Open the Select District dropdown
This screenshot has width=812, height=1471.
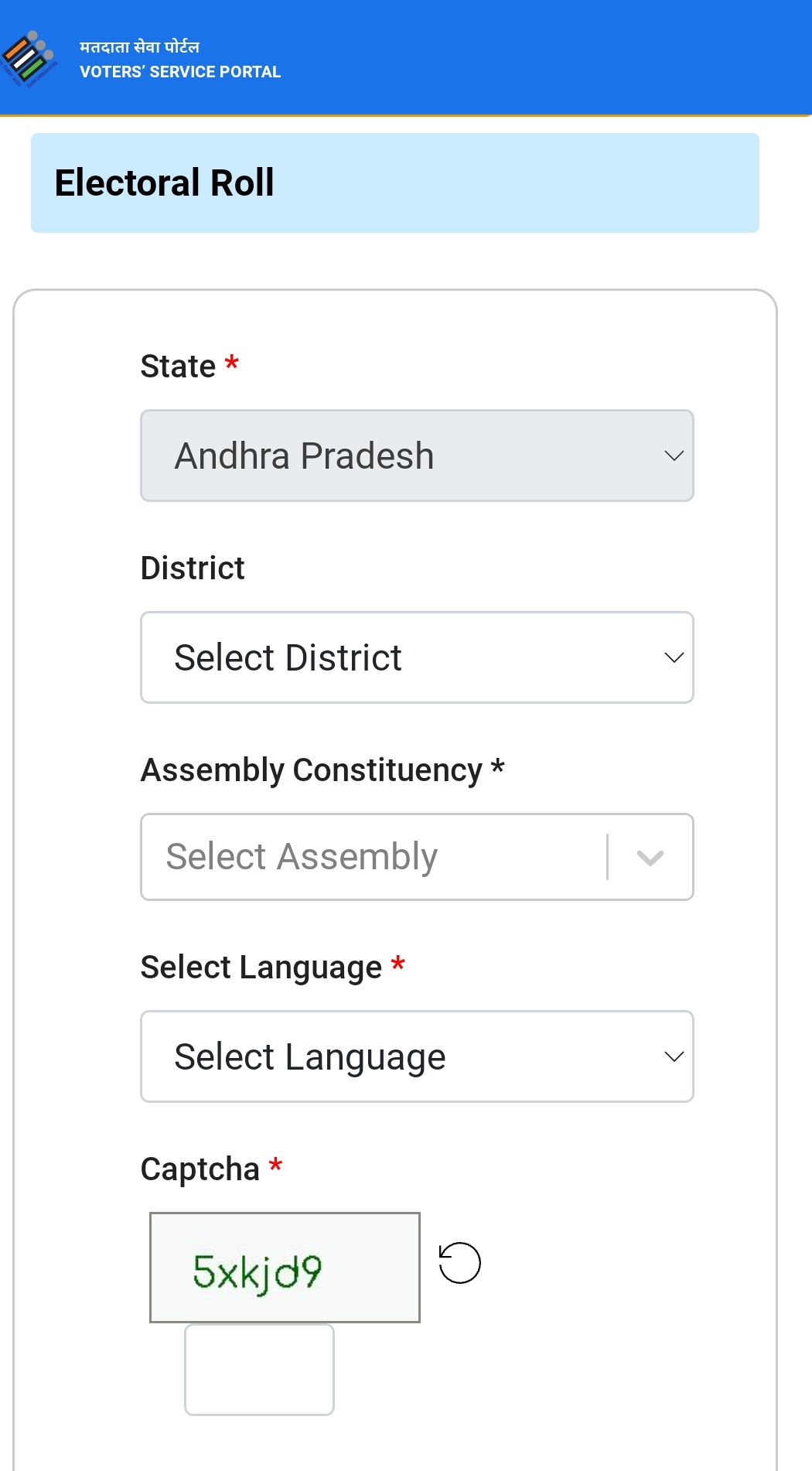click(x=418, y=657)
